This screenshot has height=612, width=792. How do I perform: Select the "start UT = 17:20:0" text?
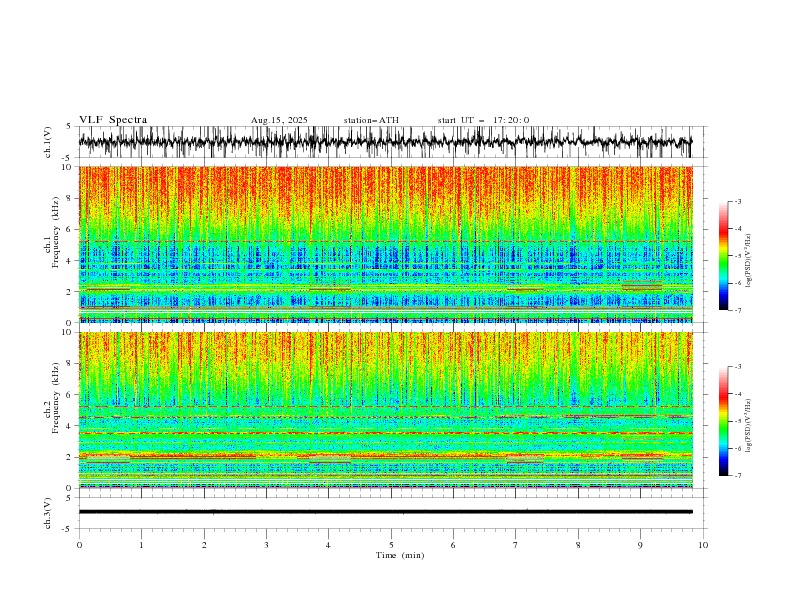(483, 120)
